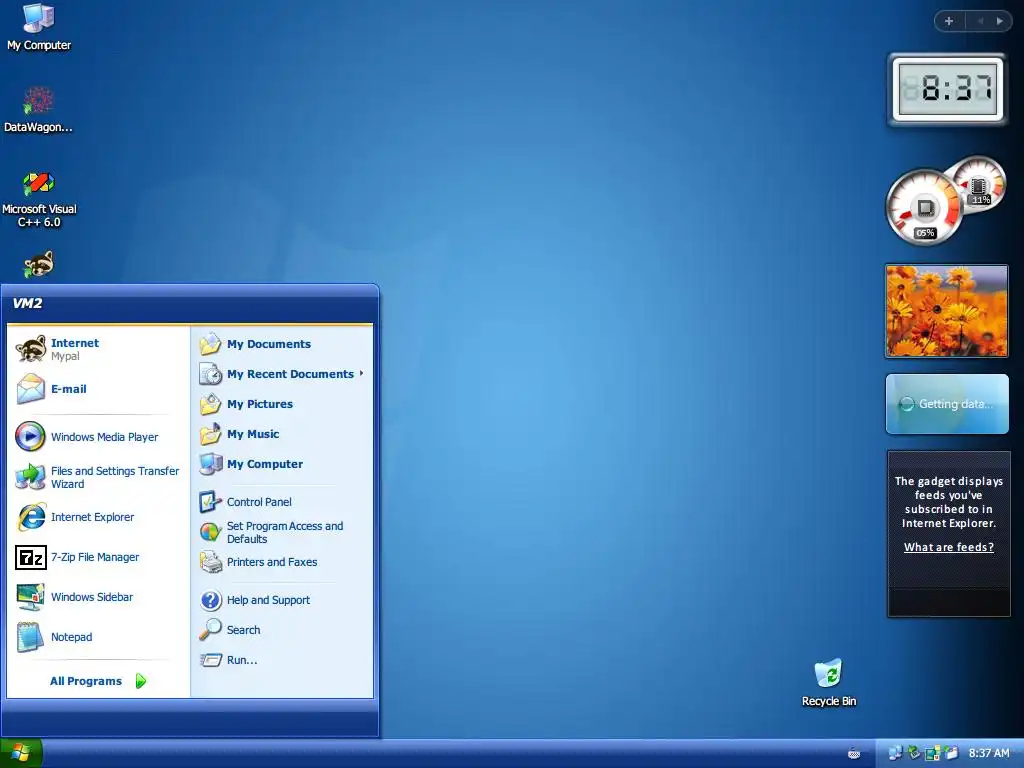The height and width of the screenshot is (768, 1024).
Task: Open Internet Explorer from Start menu
Action: (98, 517)
